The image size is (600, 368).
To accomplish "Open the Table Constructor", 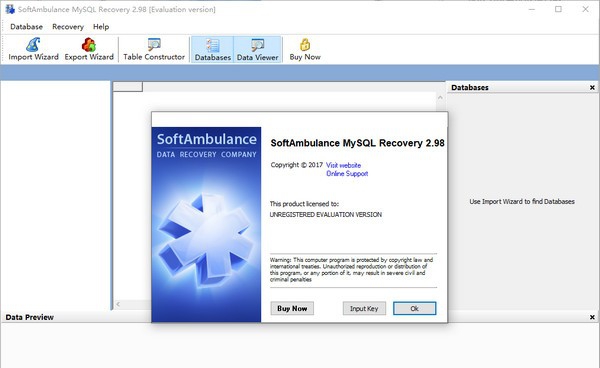I will 154,49.
